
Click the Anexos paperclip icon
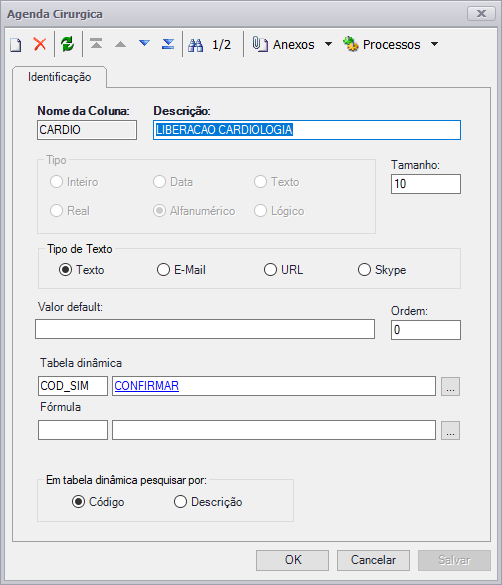260,44
